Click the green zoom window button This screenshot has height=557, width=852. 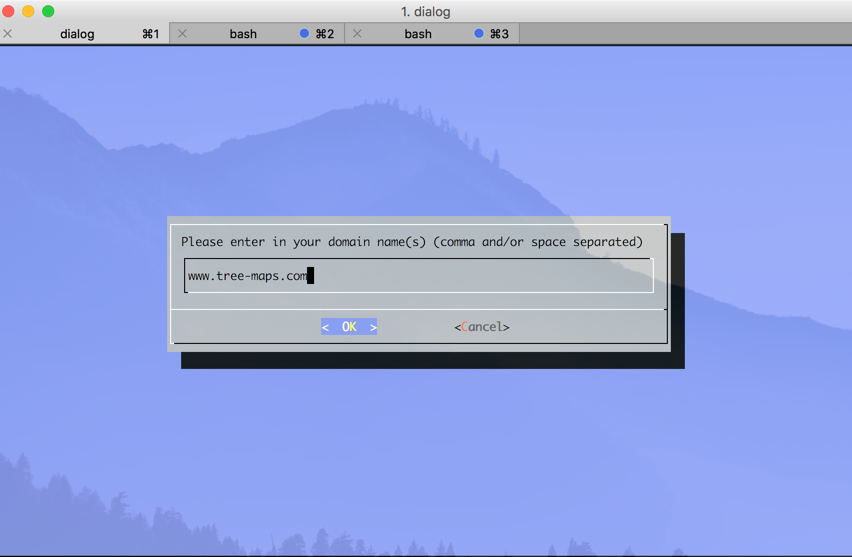[48, 11]
